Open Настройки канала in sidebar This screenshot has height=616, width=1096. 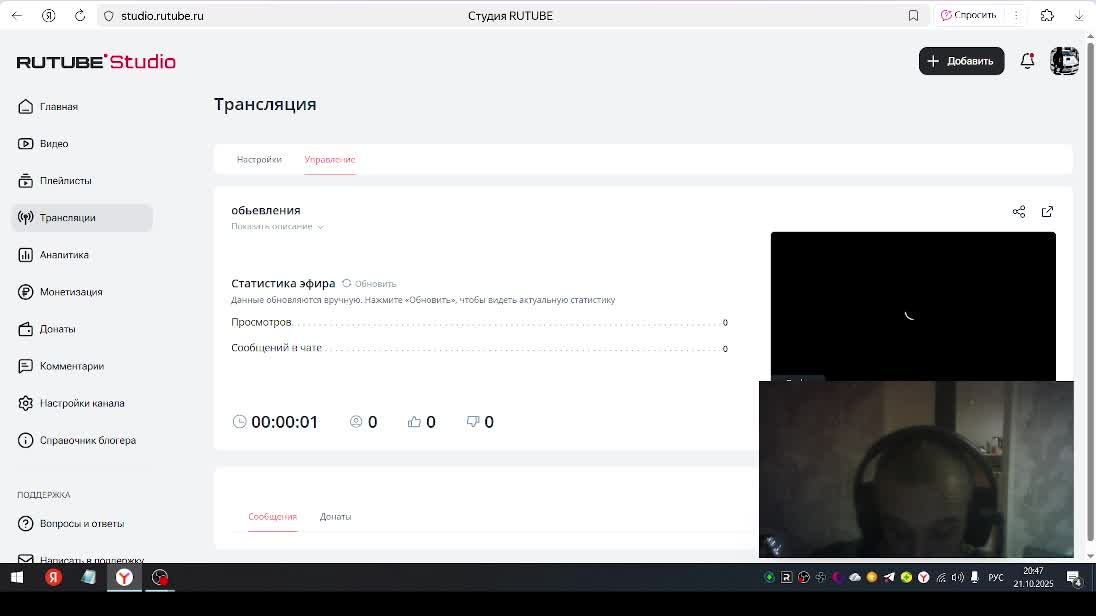[x=81, y=403]
